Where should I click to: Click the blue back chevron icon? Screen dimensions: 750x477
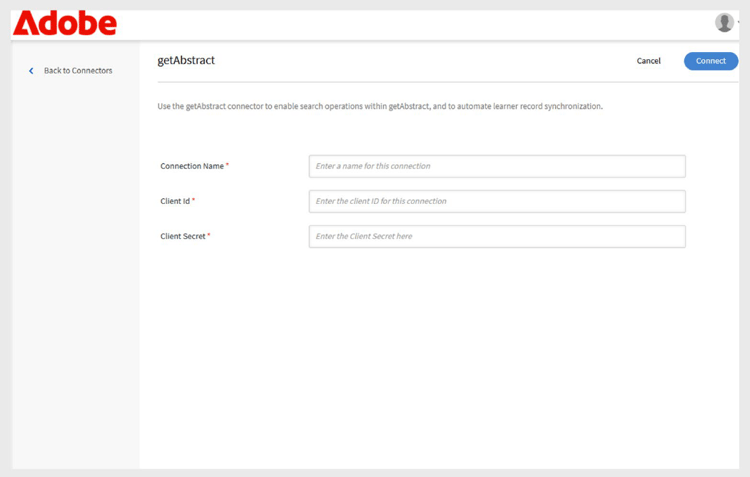[x=31, y=71]
